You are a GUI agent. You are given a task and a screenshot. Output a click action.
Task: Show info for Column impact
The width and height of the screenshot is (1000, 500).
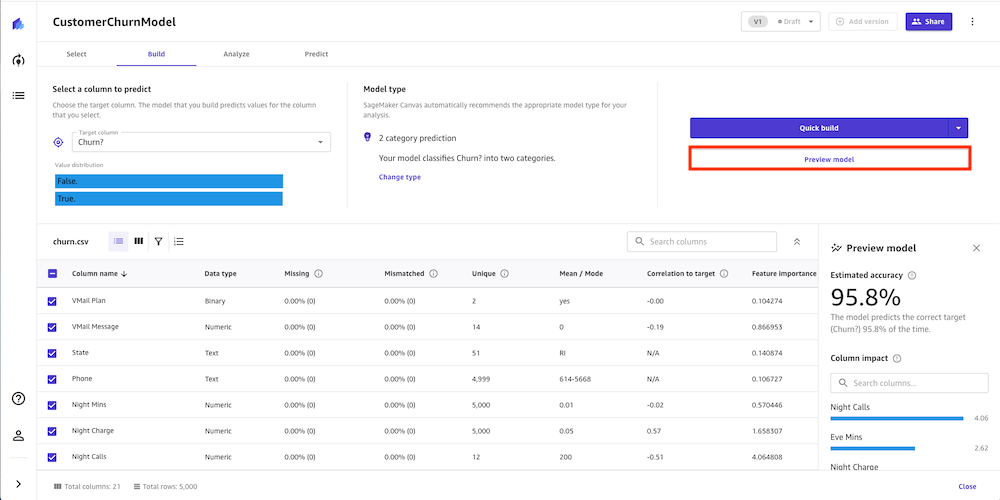pos(897,358)
